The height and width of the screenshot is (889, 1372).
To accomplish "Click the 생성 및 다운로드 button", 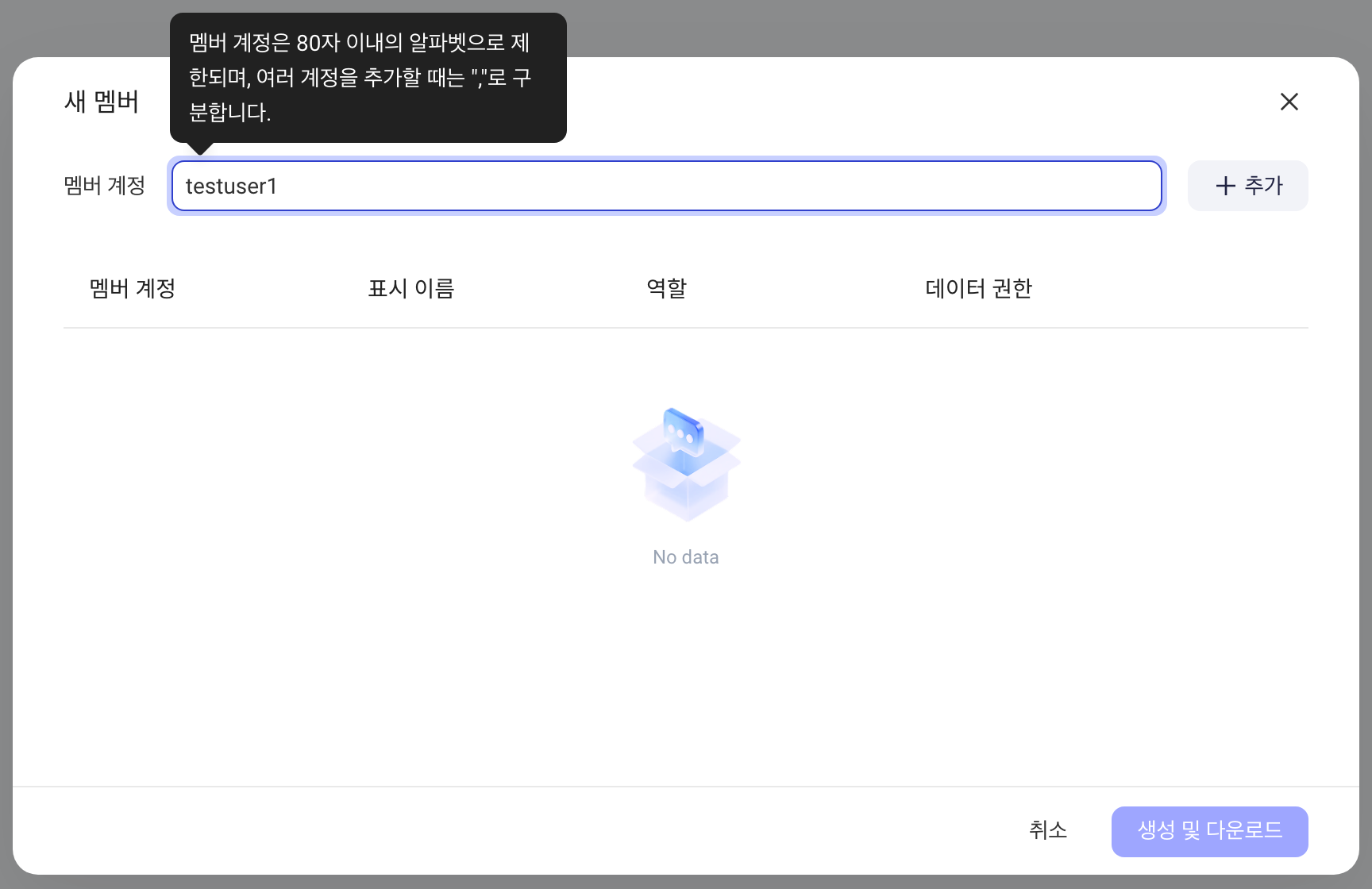I will coord(1210,831).
